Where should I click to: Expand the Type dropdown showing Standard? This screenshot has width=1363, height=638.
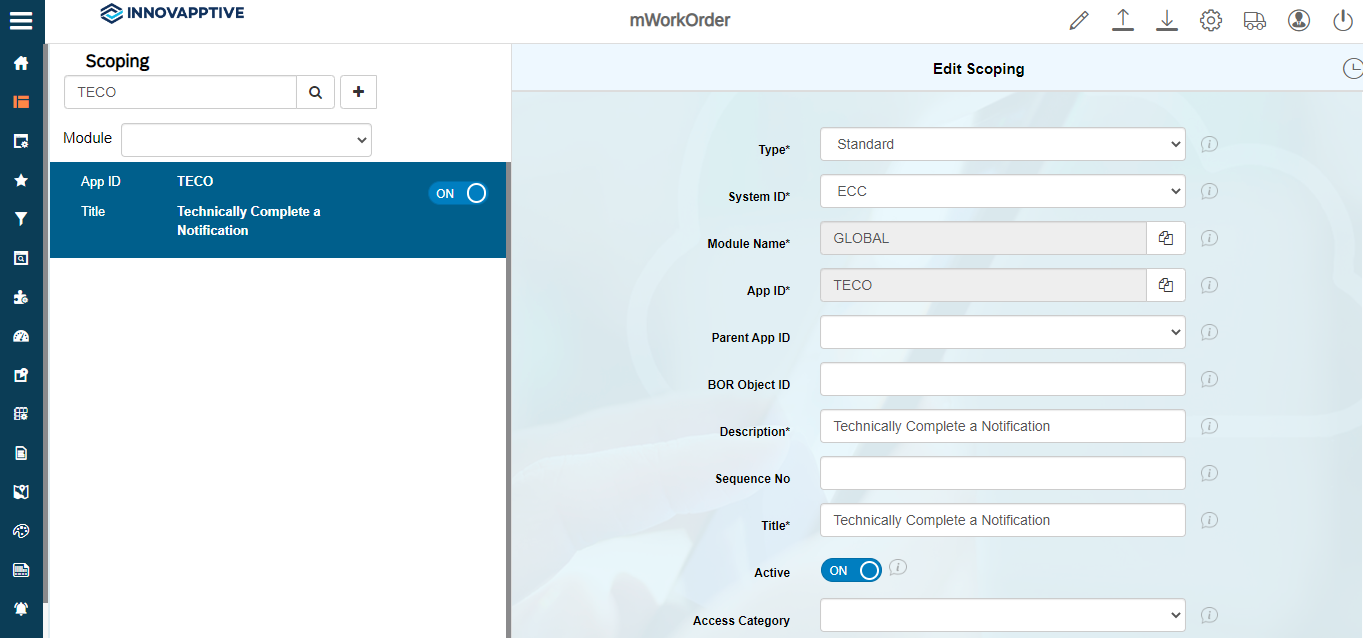point(1002,144)
